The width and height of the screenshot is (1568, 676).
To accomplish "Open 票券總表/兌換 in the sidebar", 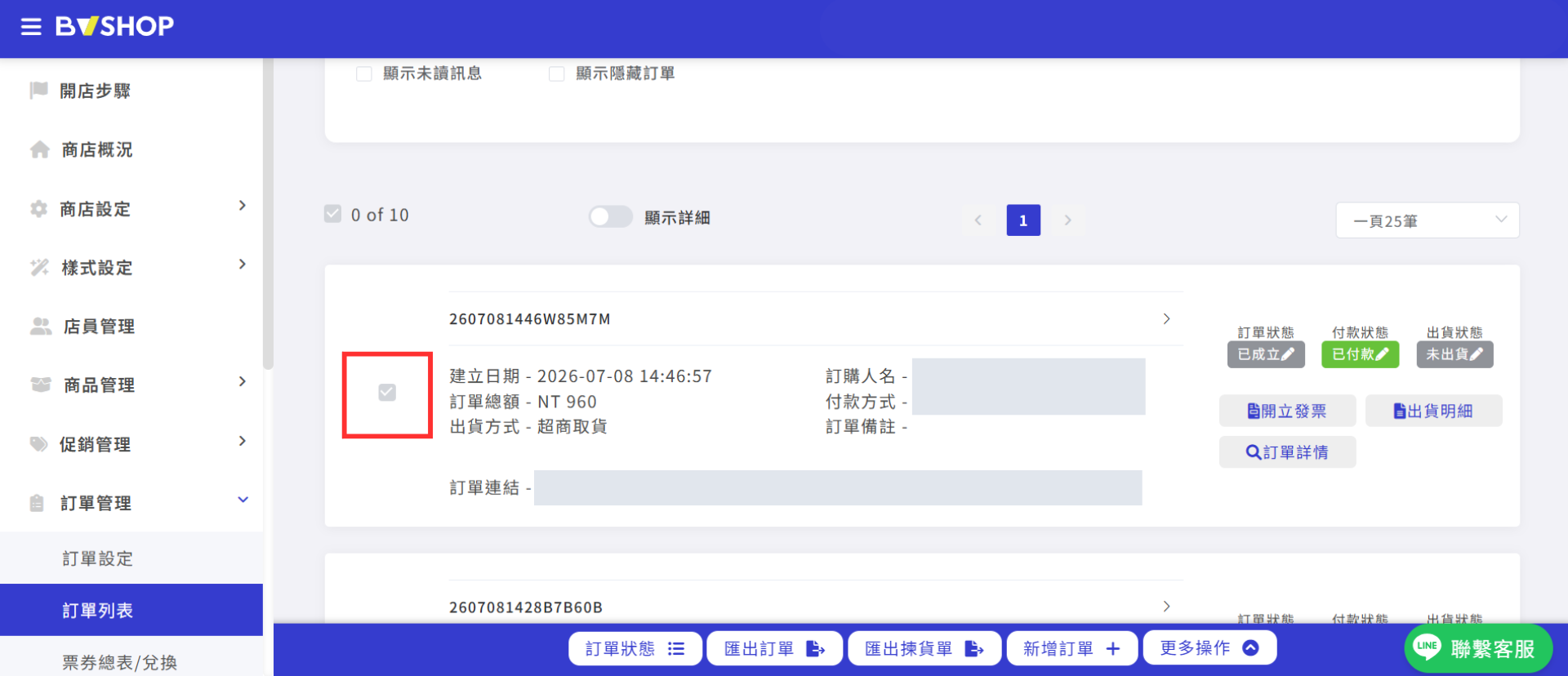I will [131, 660].
